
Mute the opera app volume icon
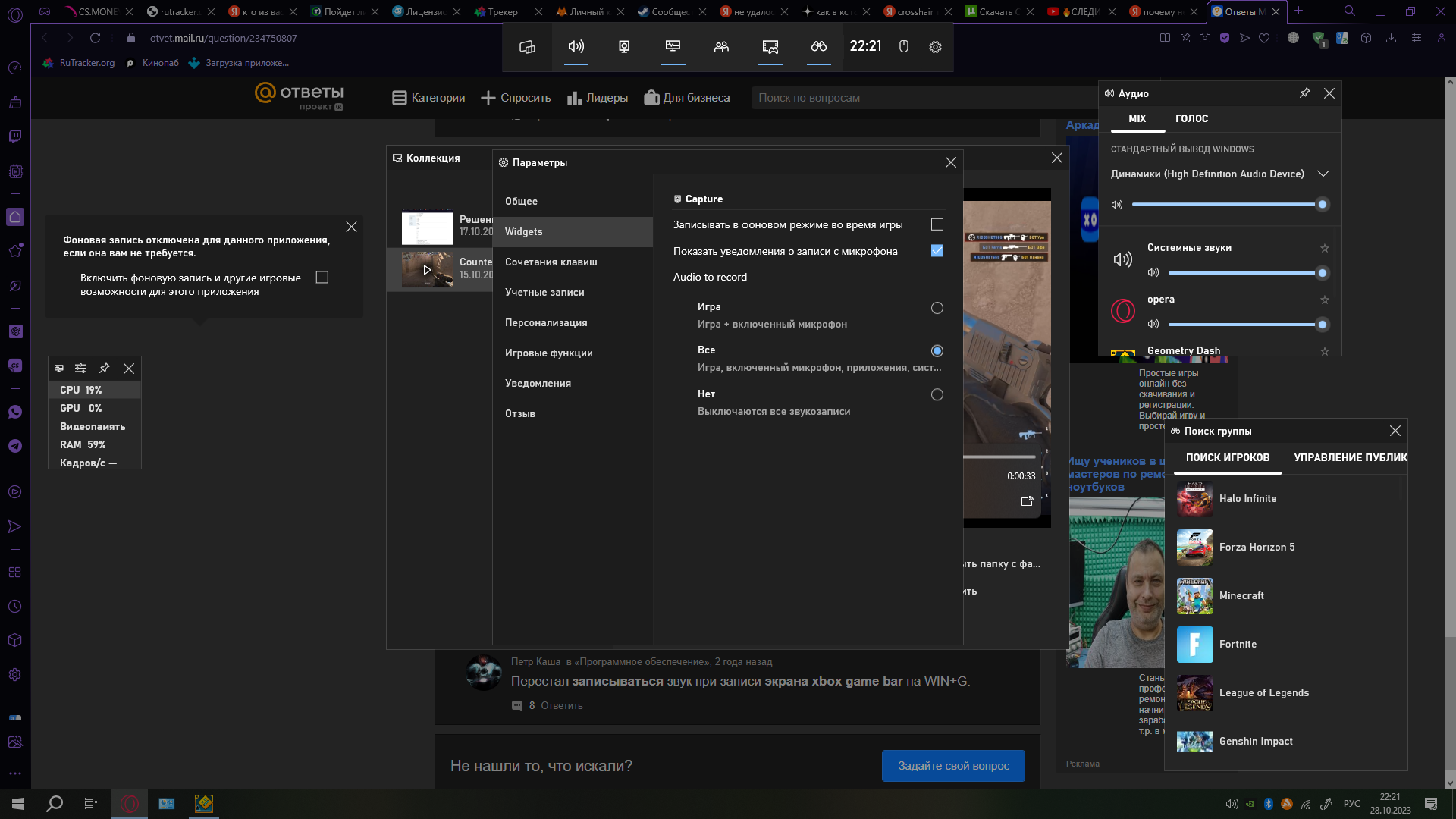tap(1153, 325)
